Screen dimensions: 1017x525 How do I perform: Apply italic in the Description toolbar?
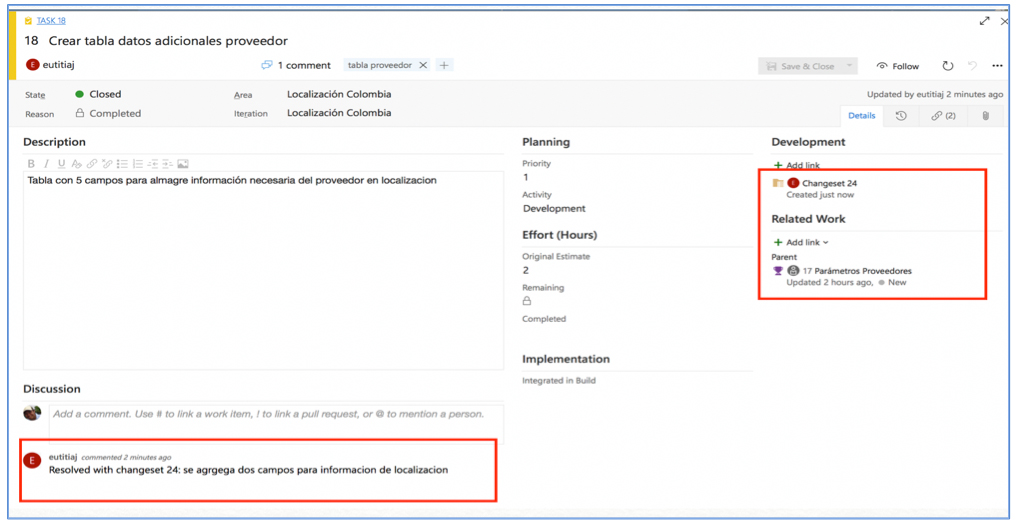pos(46,164)
